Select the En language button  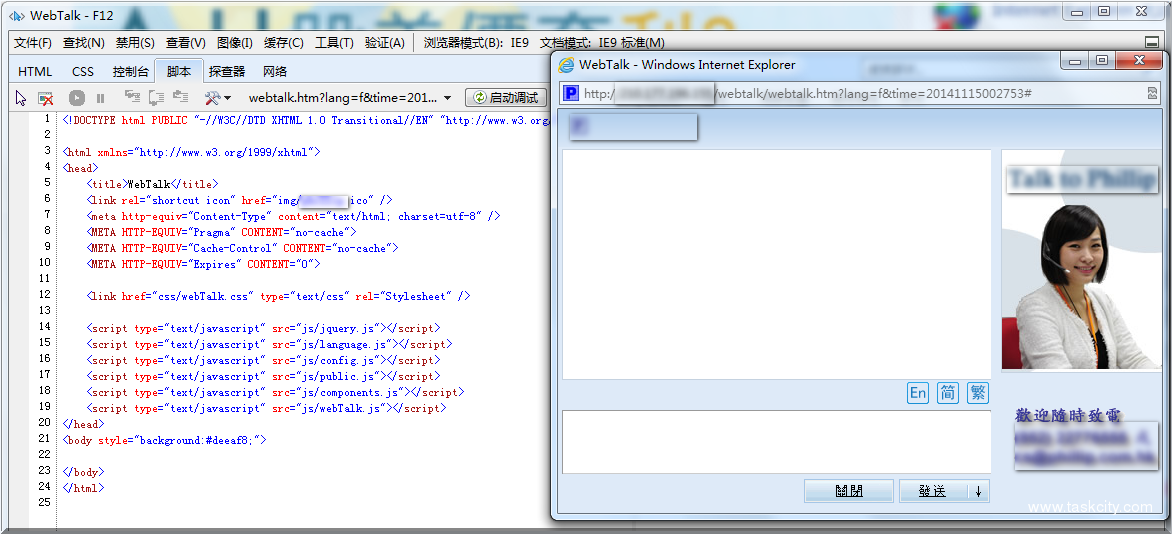pos(918,393)
